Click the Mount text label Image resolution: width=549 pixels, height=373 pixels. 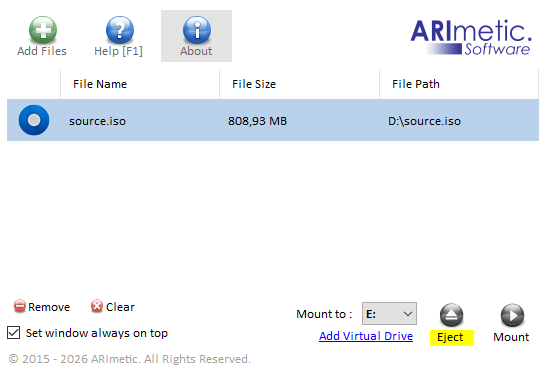(511, 337)
